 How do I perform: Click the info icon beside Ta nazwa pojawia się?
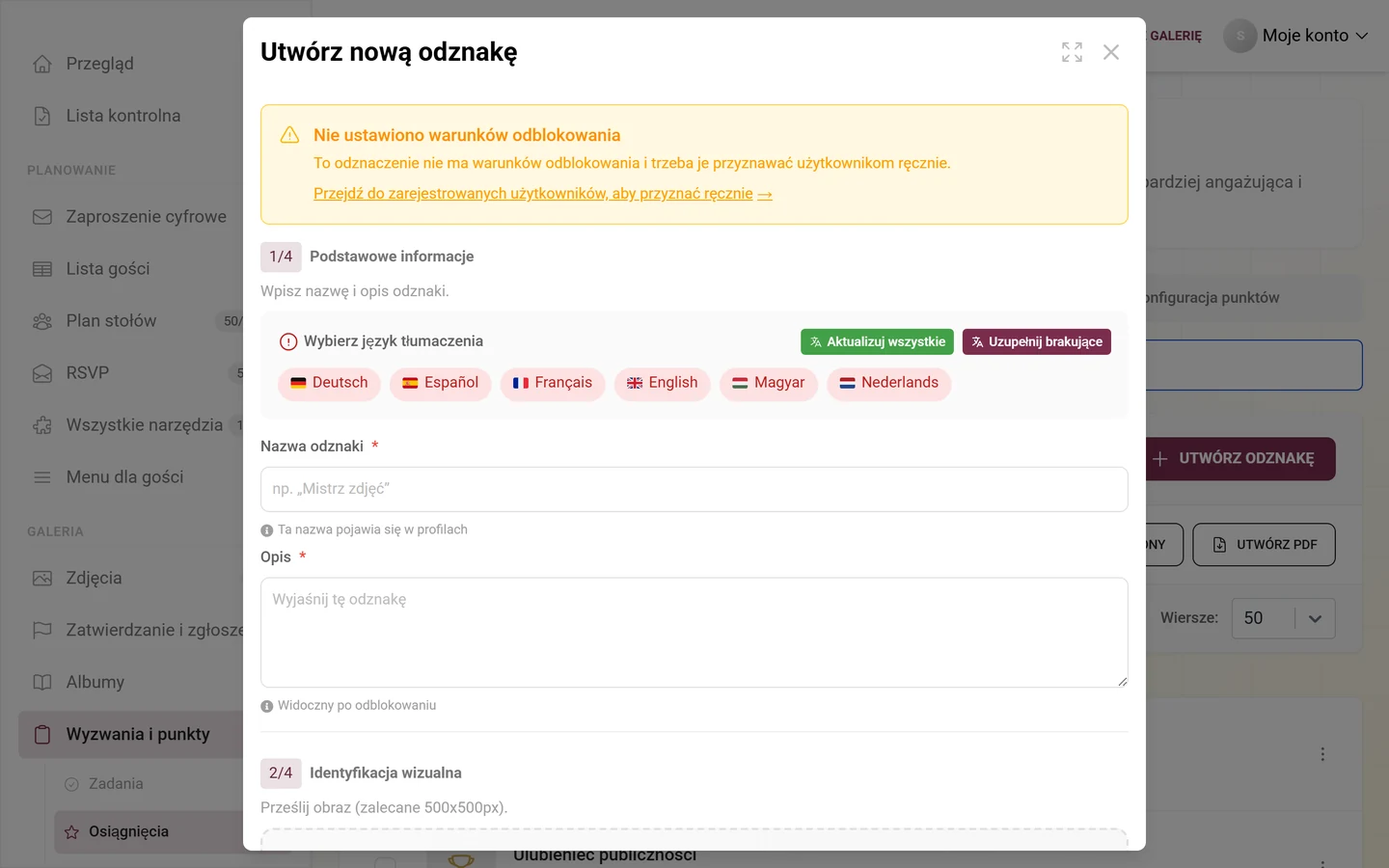267,530
